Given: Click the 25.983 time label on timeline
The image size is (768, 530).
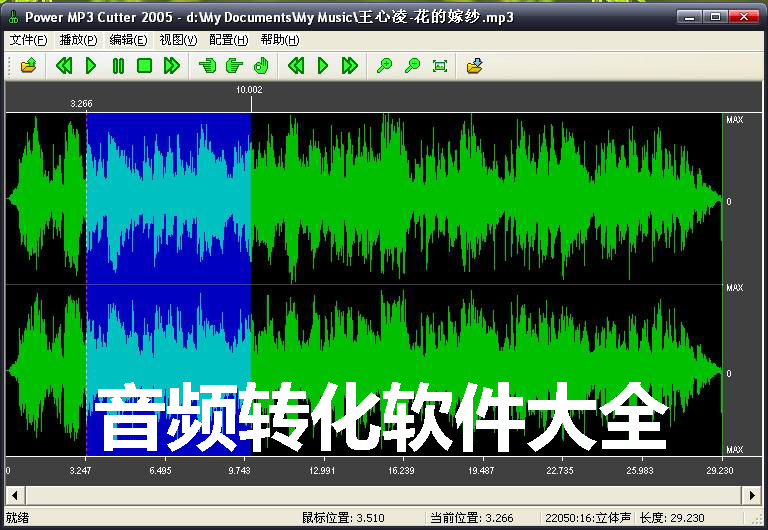Looking at the screenshot, I should point(640,470).
